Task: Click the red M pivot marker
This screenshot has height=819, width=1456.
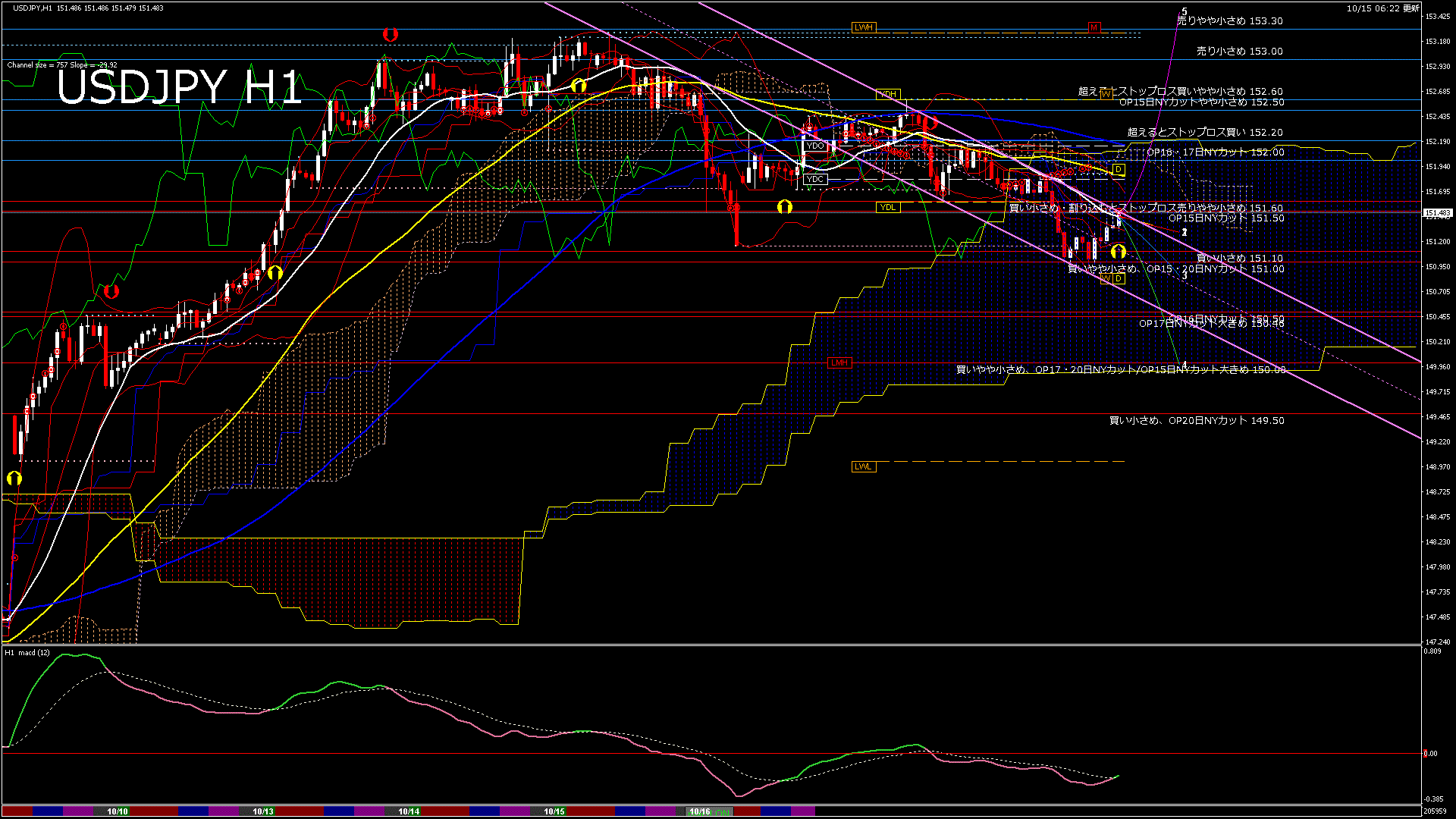Action: click(x=1094, y=27)
